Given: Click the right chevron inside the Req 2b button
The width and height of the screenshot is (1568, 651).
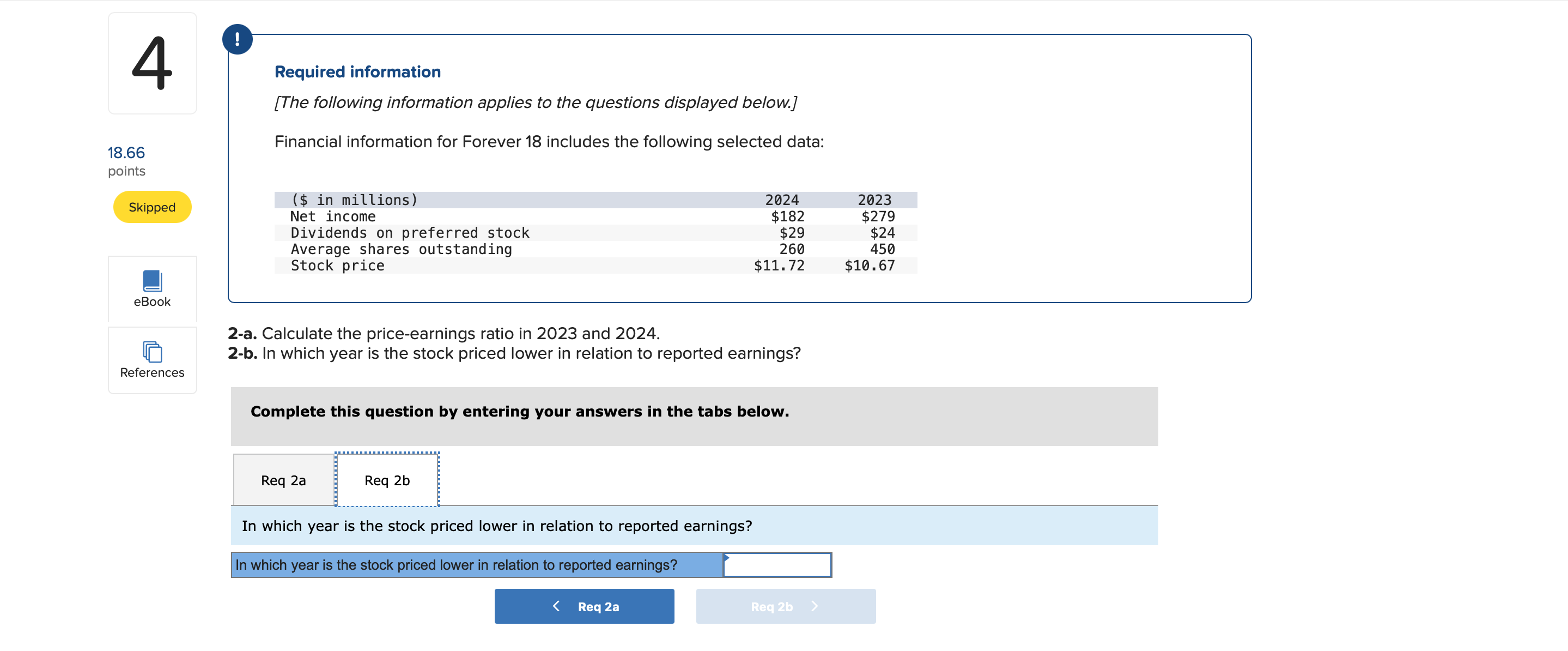Looking at the screenshot, I should pos(815,606).
